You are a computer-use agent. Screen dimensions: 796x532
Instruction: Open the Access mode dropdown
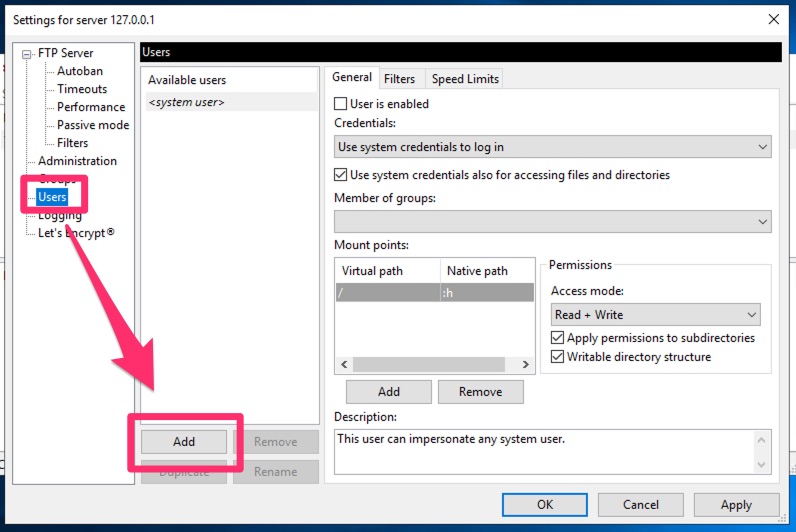click(655, 314)
